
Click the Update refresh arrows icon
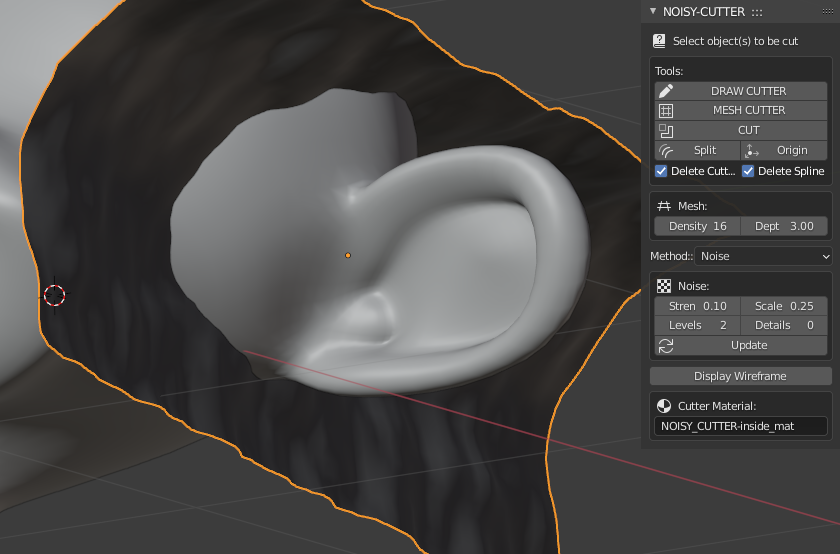666,346
